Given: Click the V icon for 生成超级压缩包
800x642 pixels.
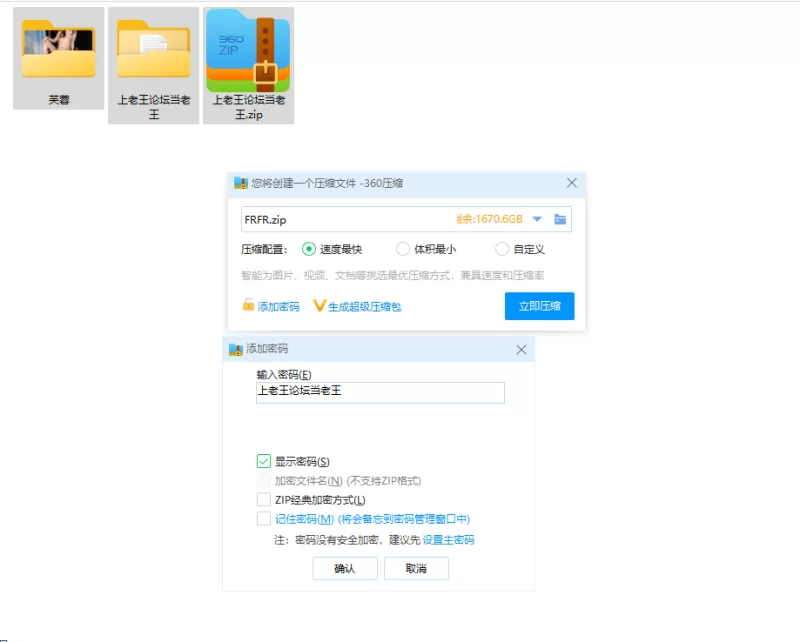Looking at the screenshot, I should (320, 306).
